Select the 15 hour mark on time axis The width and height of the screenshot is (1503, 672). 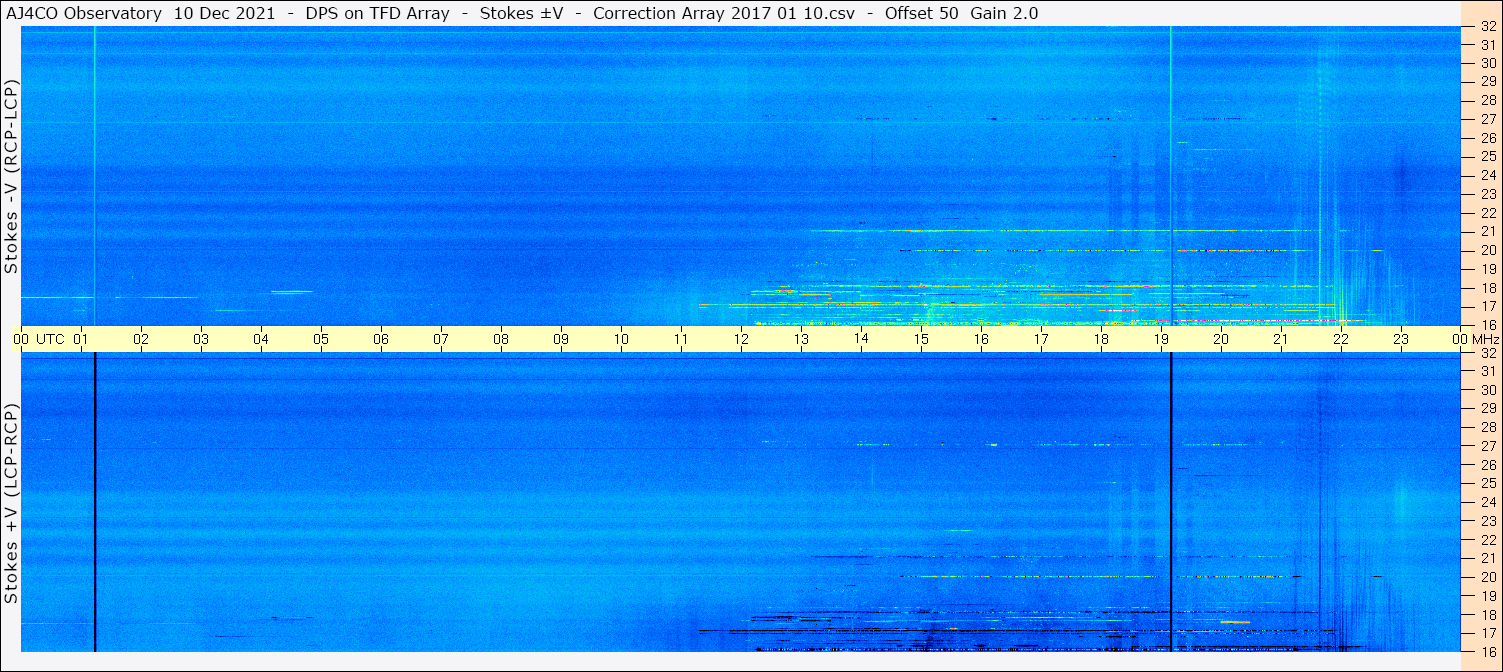[x=922, y=340]
